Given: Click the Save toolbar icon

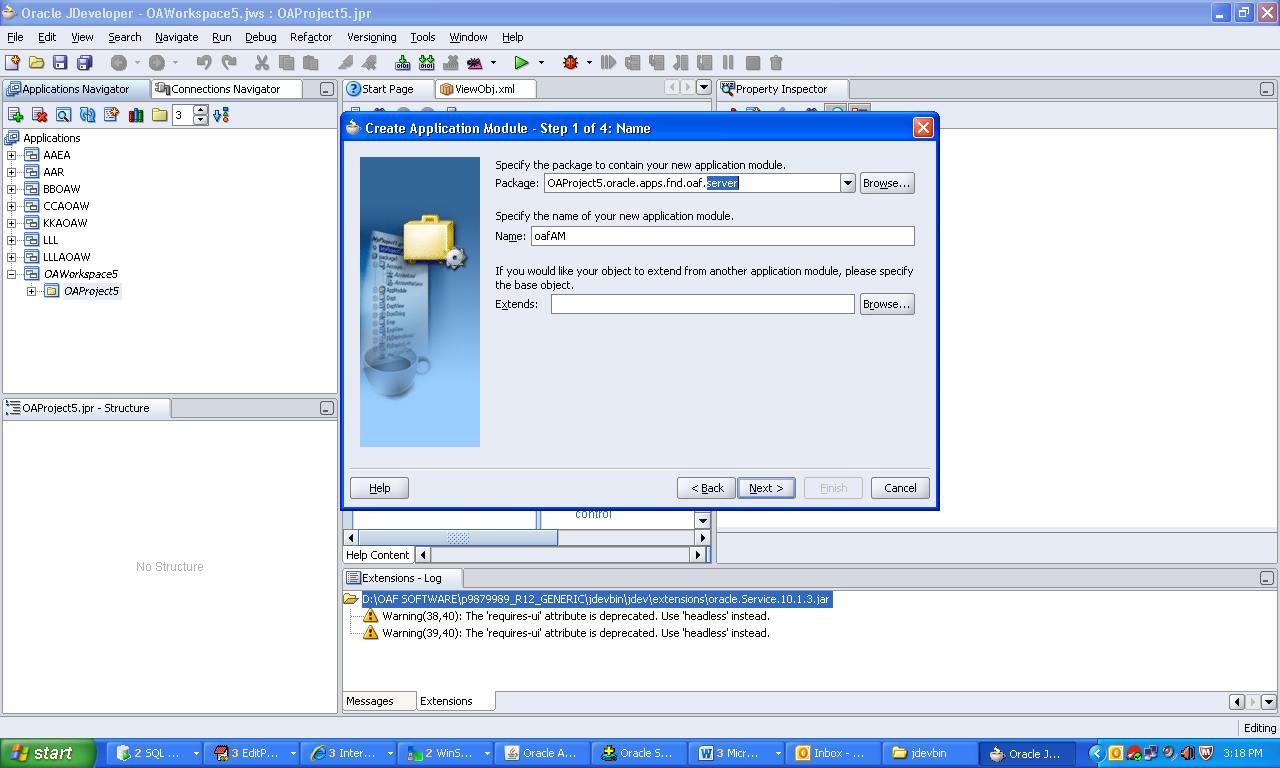Looking at the screenshot, I should [x=61, y=62].
